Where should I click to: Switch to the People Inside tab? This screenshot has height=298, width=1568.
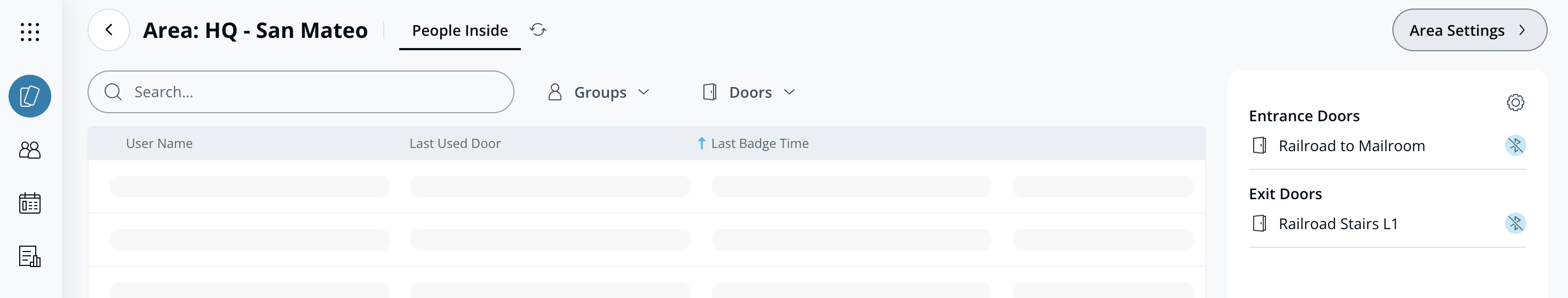point(460,30)
